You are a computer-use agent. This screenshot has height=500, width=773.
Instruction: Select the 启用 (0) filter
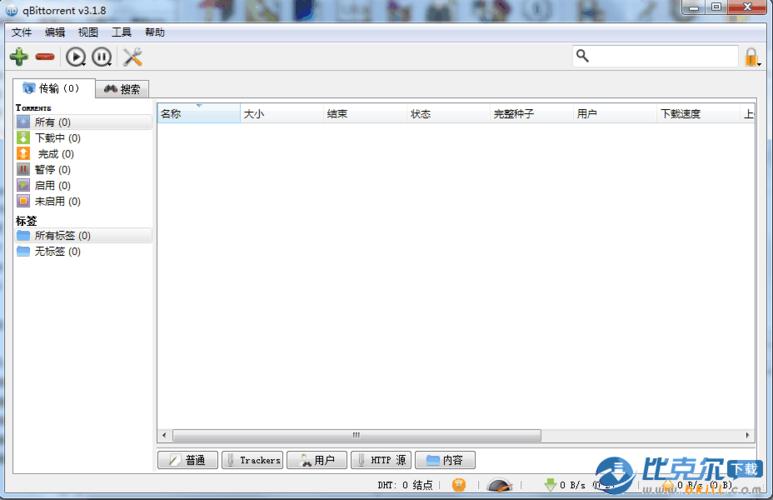[x=84, y=185]
